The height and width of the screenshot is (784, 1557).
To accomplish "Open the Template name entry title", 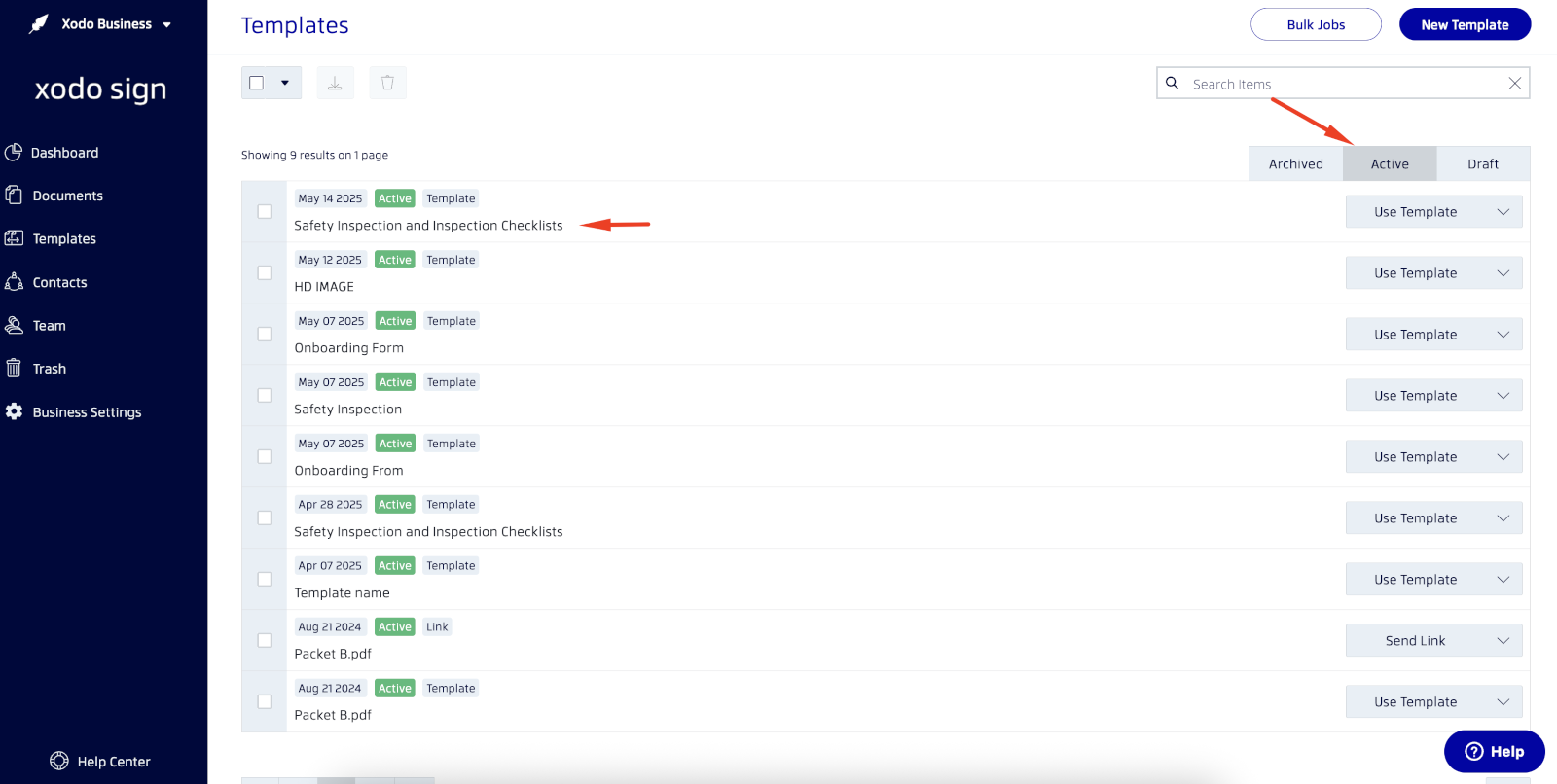I will click(x=342, y=593).
